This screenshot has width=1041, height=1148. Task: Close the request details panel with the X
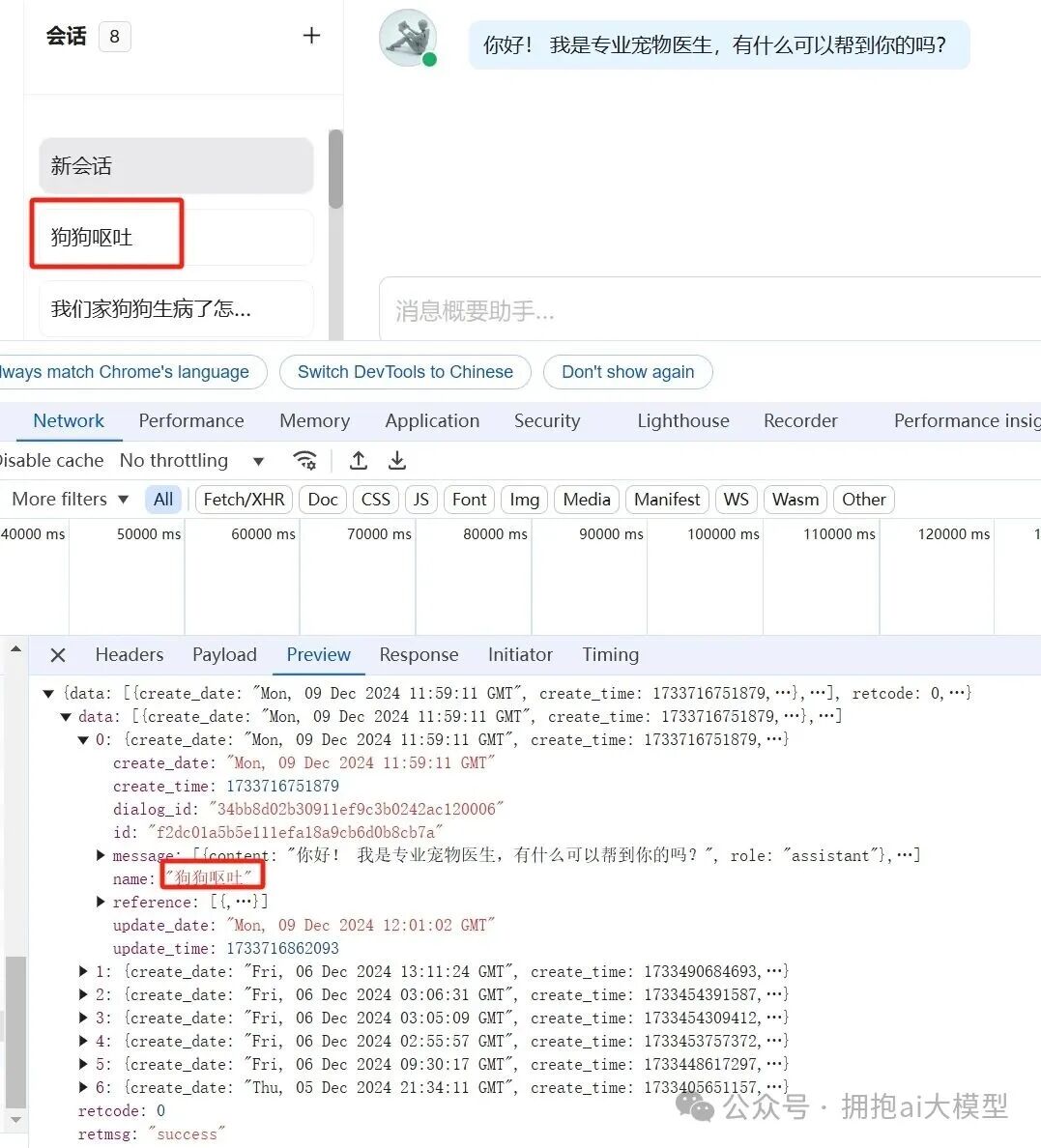coord(57,654)
